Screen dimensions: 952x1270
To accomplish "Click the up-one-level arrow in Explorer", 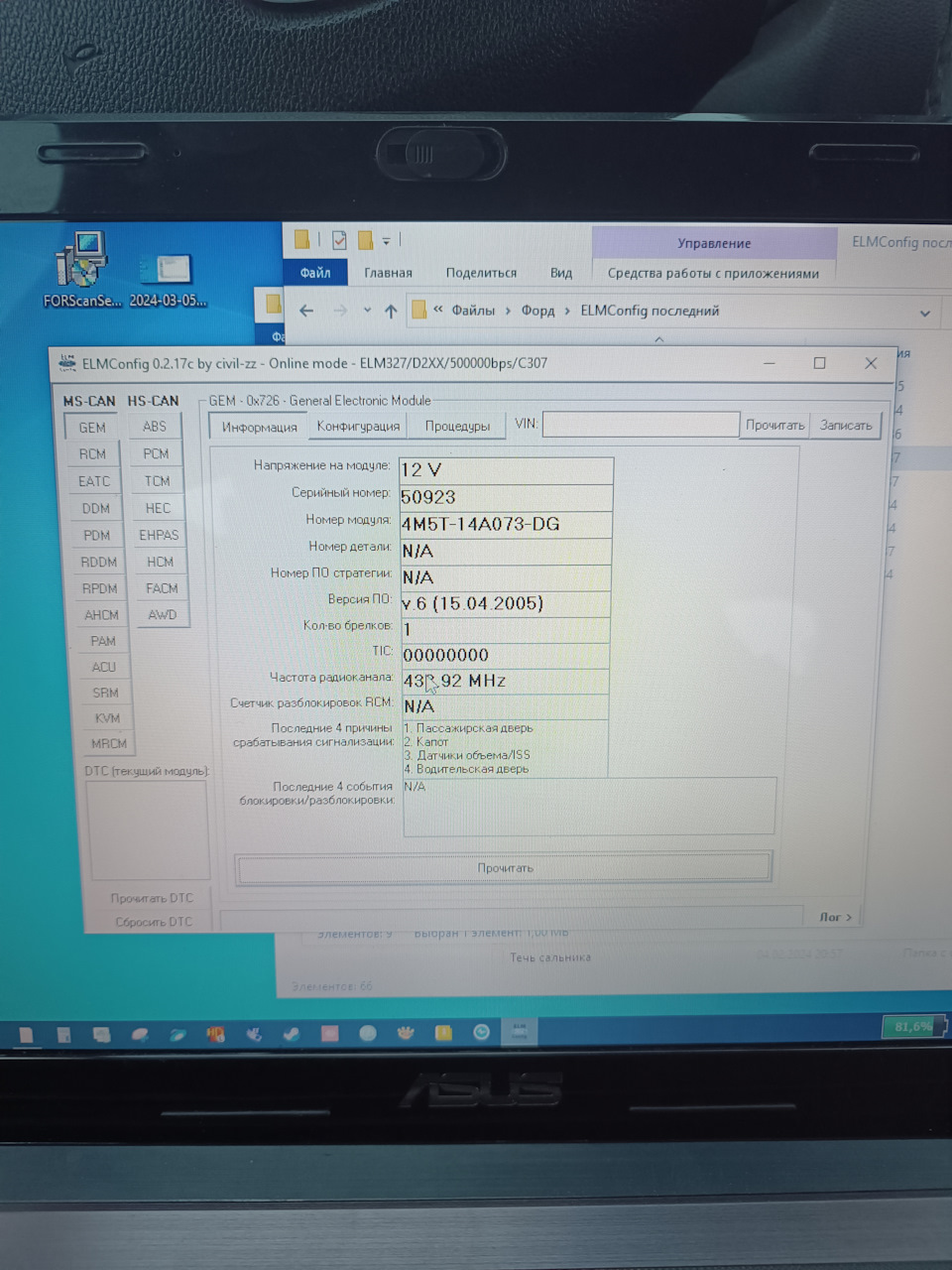I will pos(391,312).
